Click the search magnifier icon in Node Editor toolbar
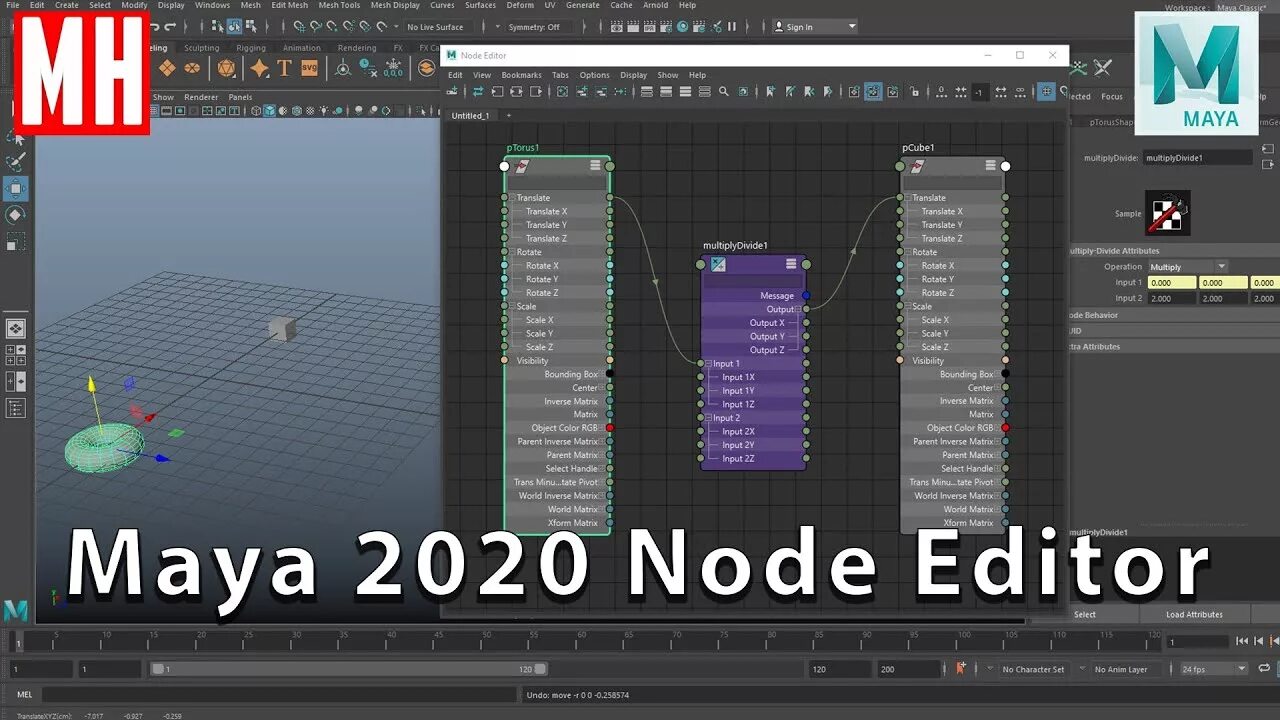Screen dimensions: 1280x720 coord(723,91)
